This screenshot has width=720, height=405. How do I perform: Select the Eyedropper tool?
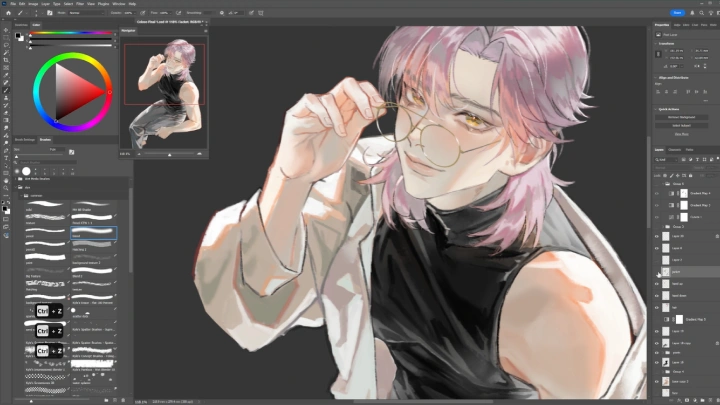point(6,75)
